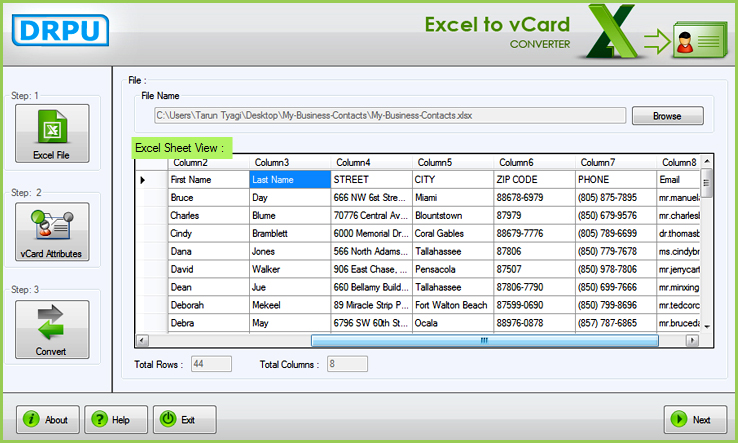Select the Cindy cell
Screen dimensions: 738x443
click(209, 234)
